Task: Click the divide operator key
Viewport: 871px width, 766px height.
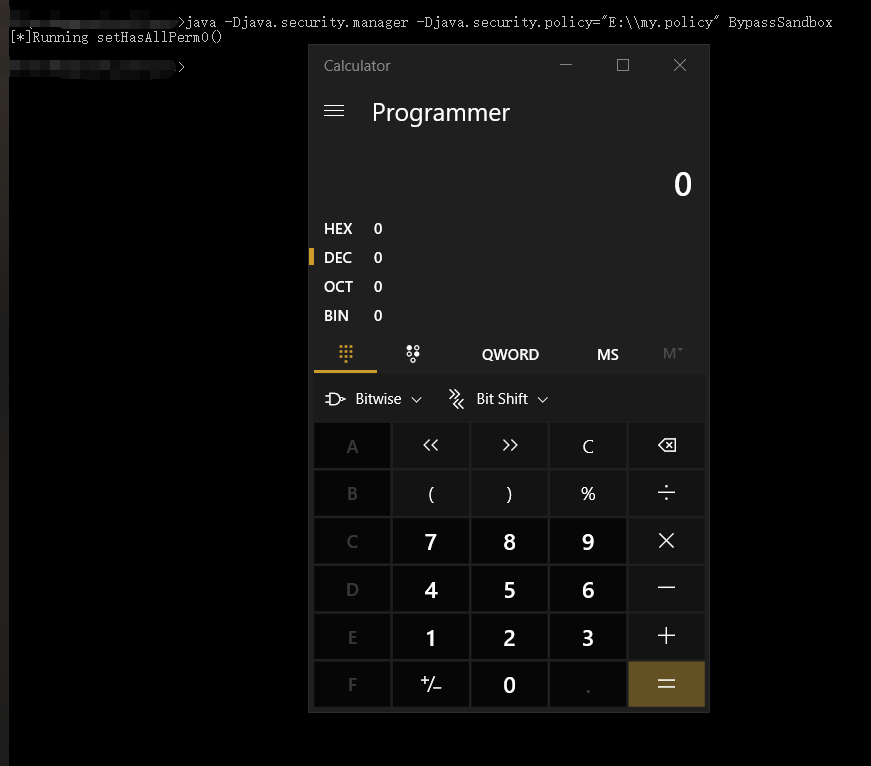Action: 666,494
